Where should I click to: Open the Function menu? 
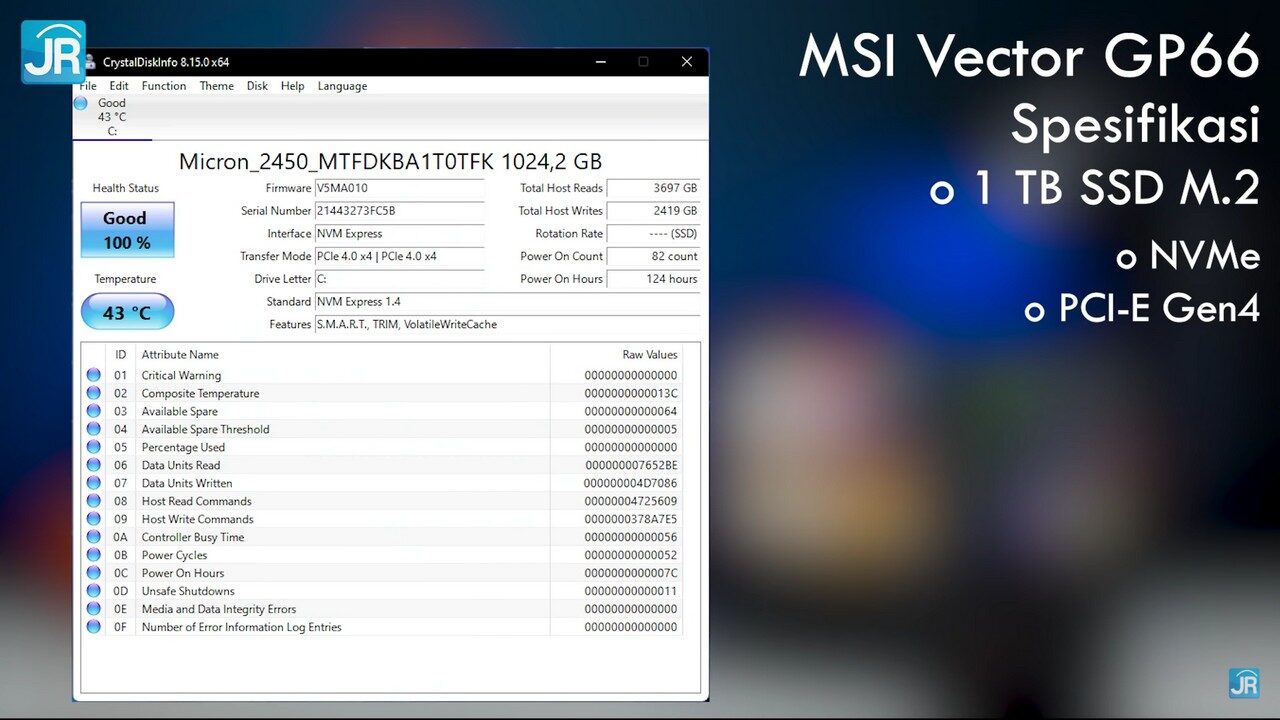coord(163,86)
